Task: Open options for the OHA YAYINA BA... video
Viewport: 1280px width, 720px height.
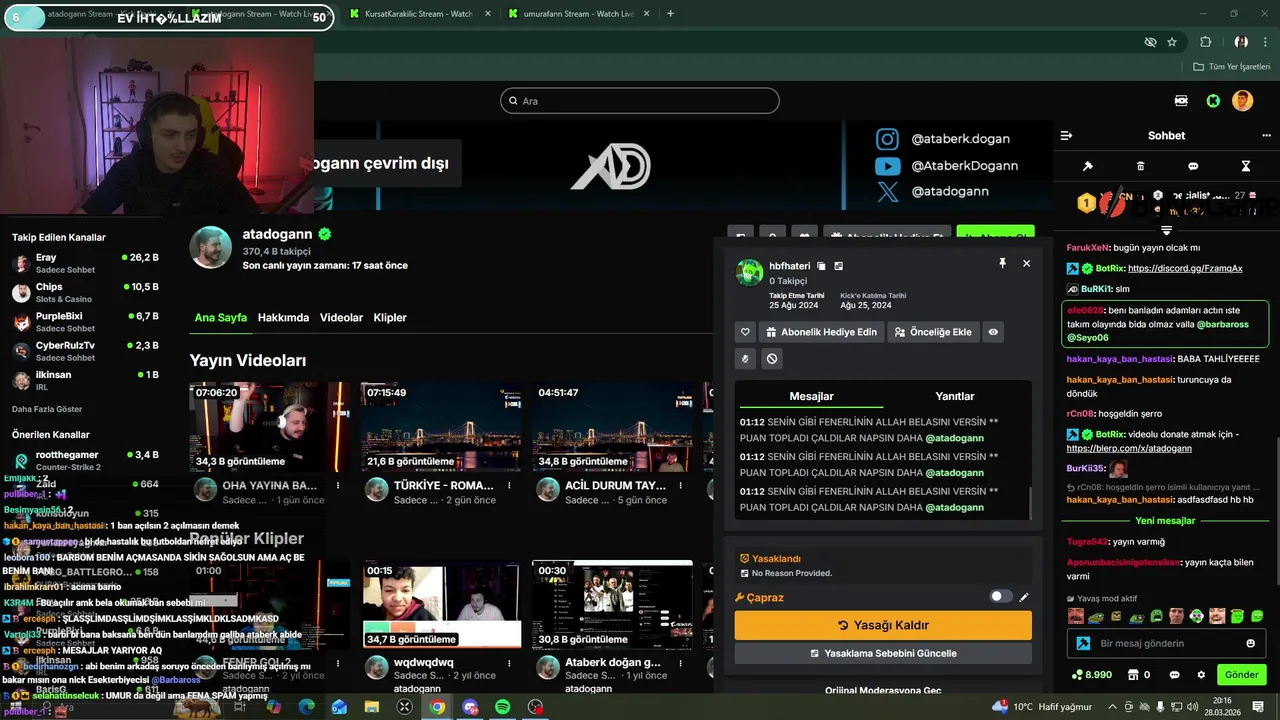Action: [x=338, y=485]
